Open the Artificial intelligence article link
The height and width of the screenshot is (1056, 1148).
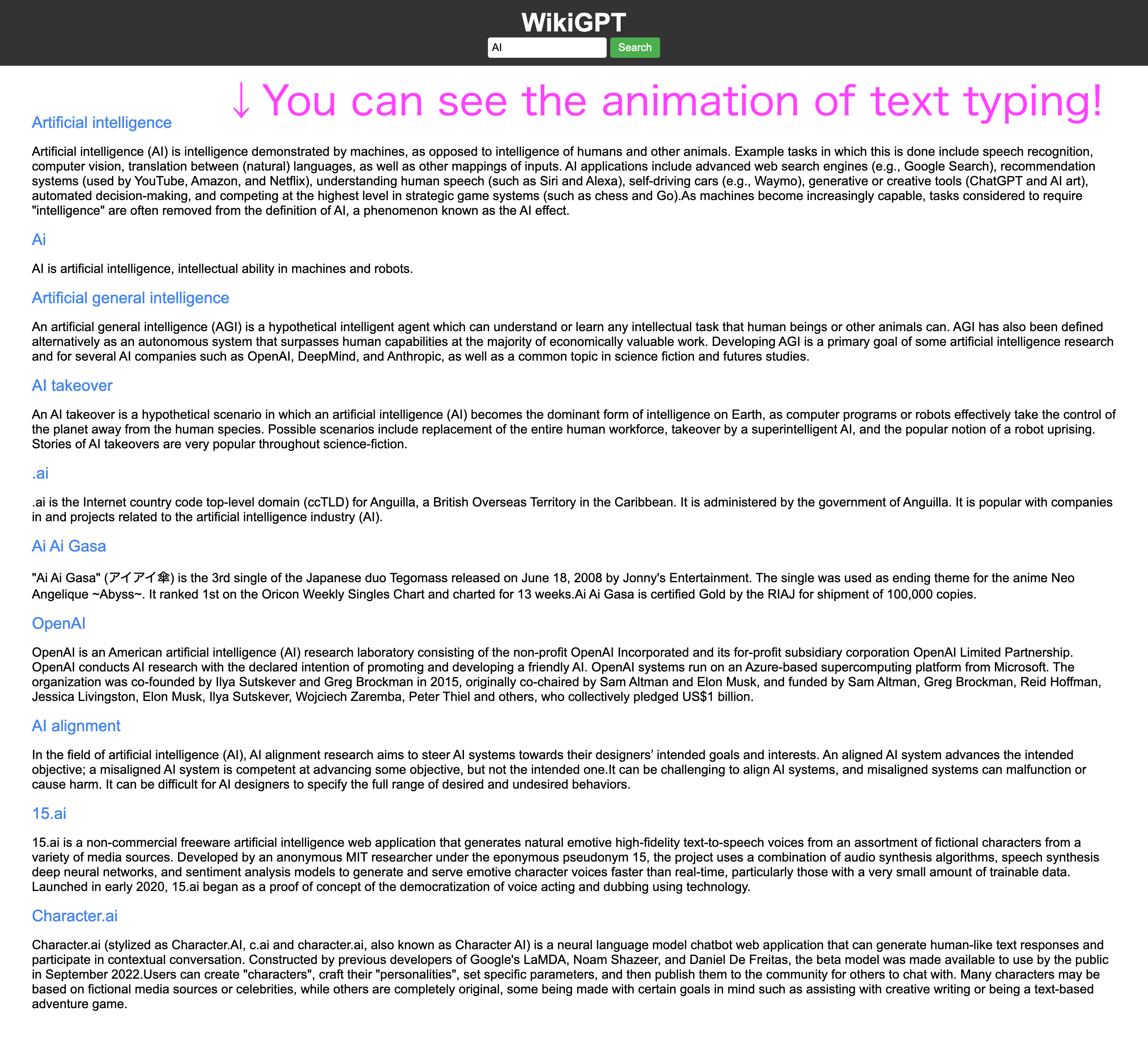102,122
